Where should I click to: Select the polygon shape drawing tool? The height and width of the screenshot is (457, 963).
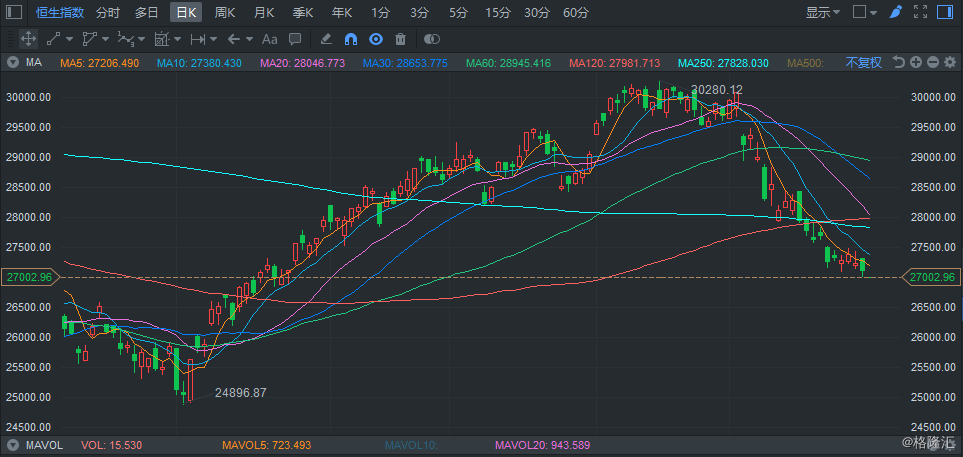click(90, 39)
